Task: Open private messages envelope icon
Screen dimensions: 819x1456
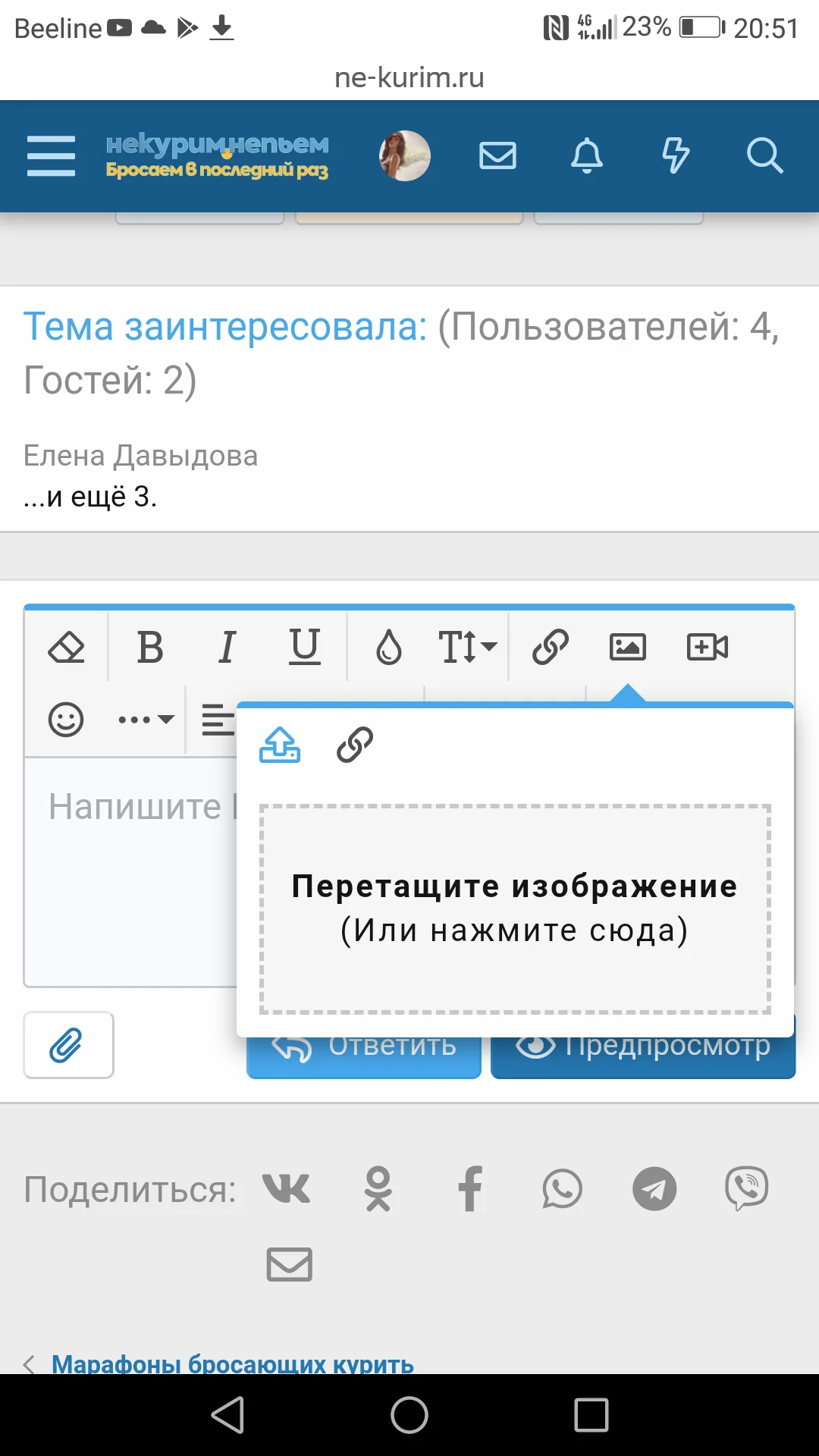Action: click(x=498, y=155)
